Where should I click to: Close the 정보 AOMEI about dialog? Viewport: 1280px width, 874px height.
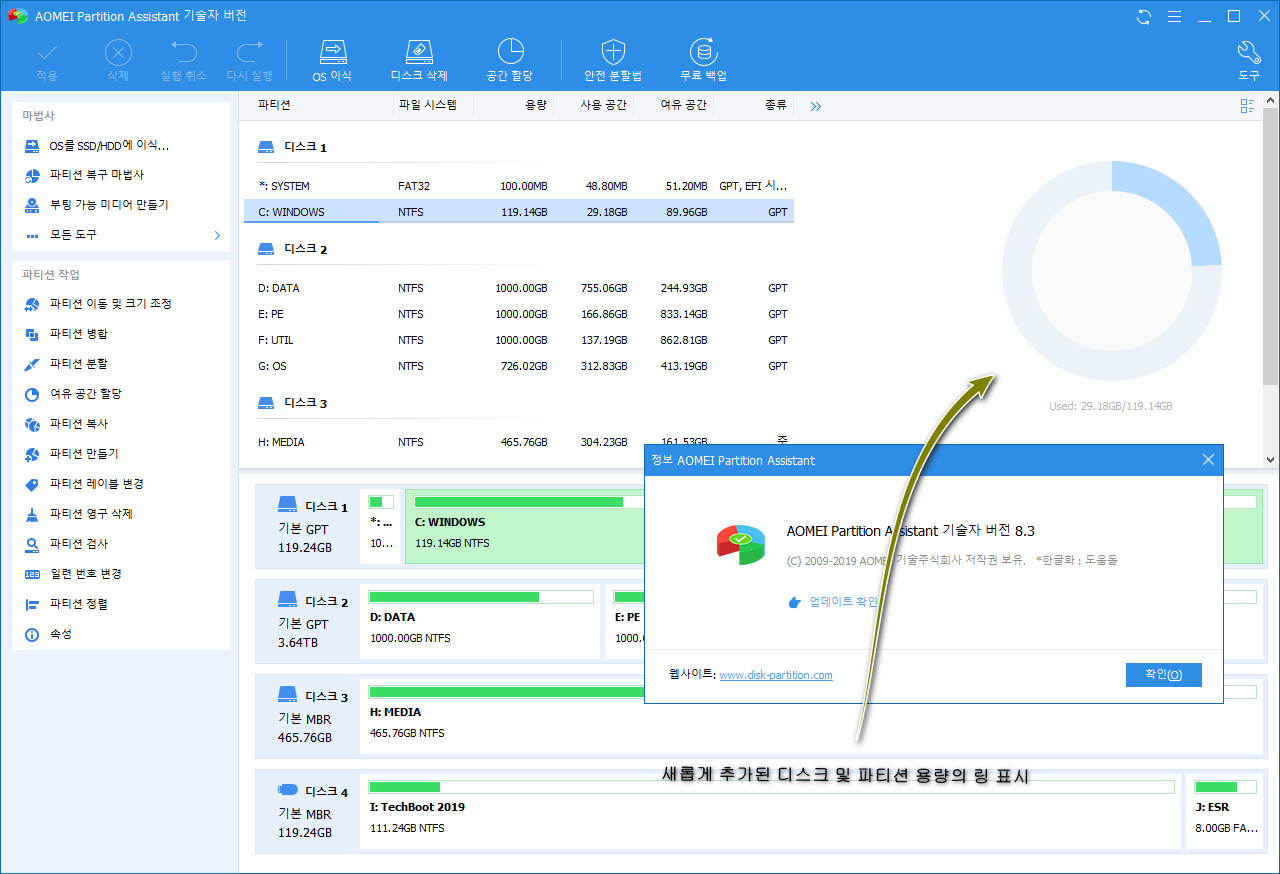pyautogui.click(x=1208, y=460)
